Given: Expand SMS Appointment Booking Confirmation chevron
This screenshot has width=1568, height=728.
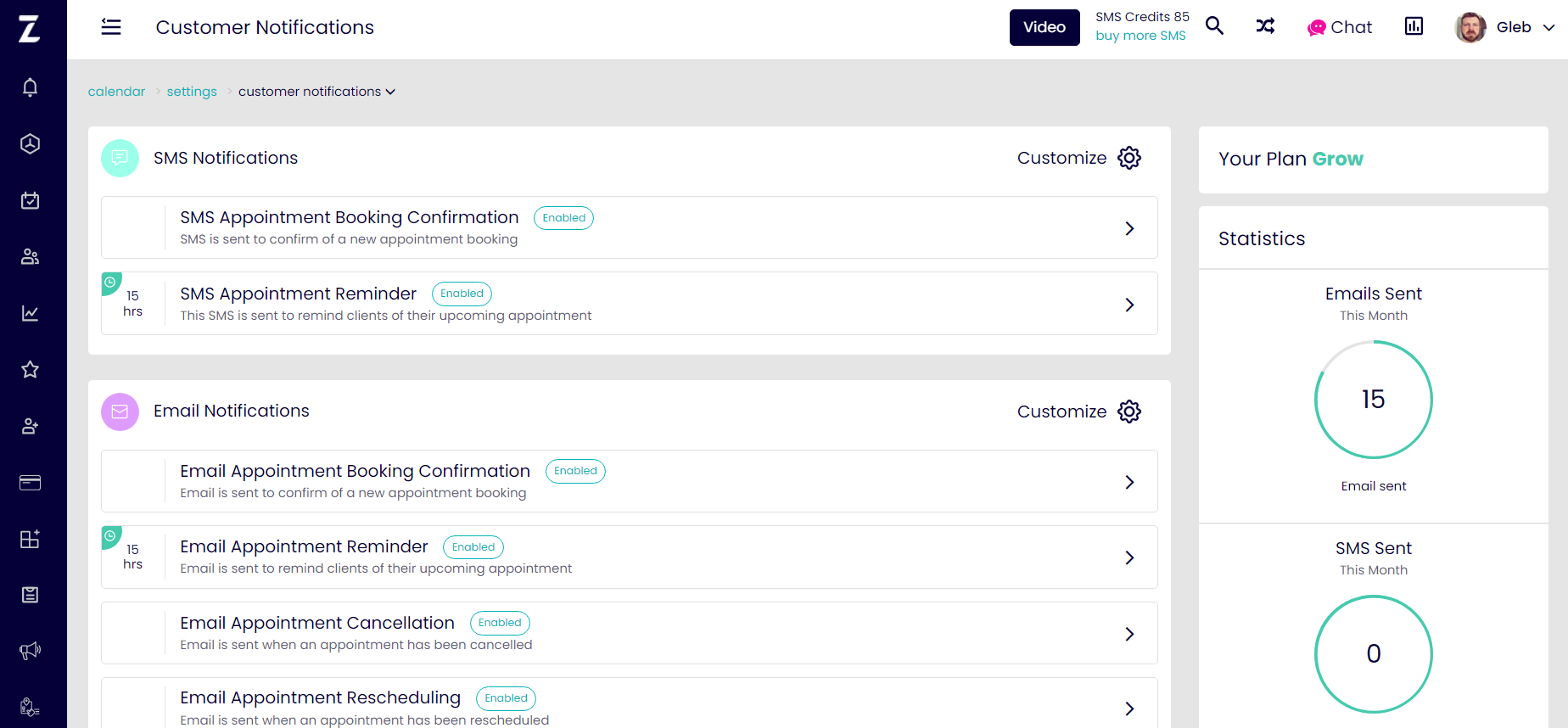Looking at the screenshot, I should [1129, 228].
